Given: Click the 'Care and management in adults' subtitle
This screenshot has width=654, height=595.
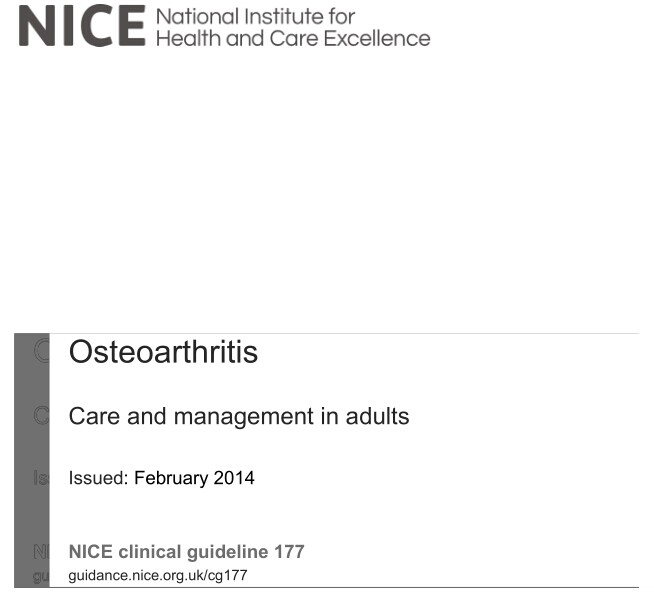Looking at the screenshot, I should coord(239,416).
